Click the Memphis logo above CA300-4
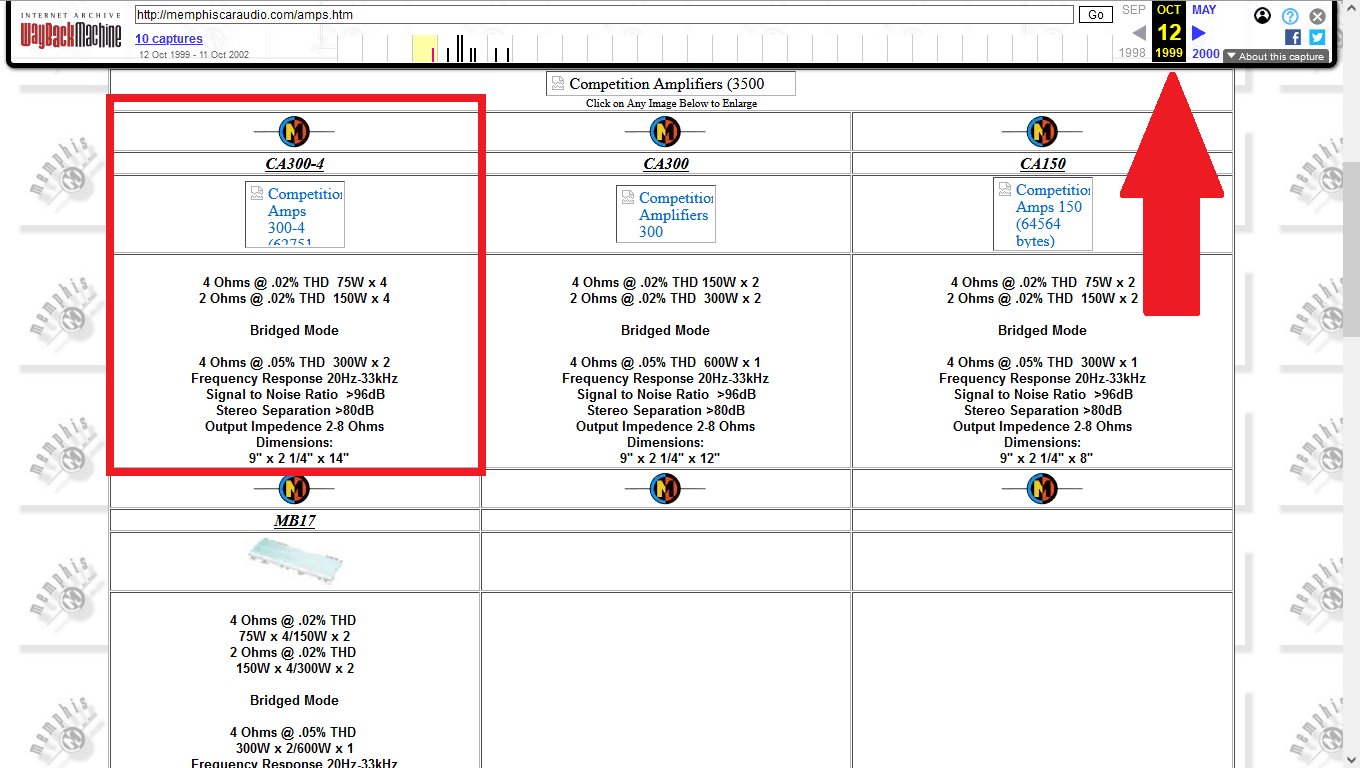The image size is (1360, 768). (294, 131)
